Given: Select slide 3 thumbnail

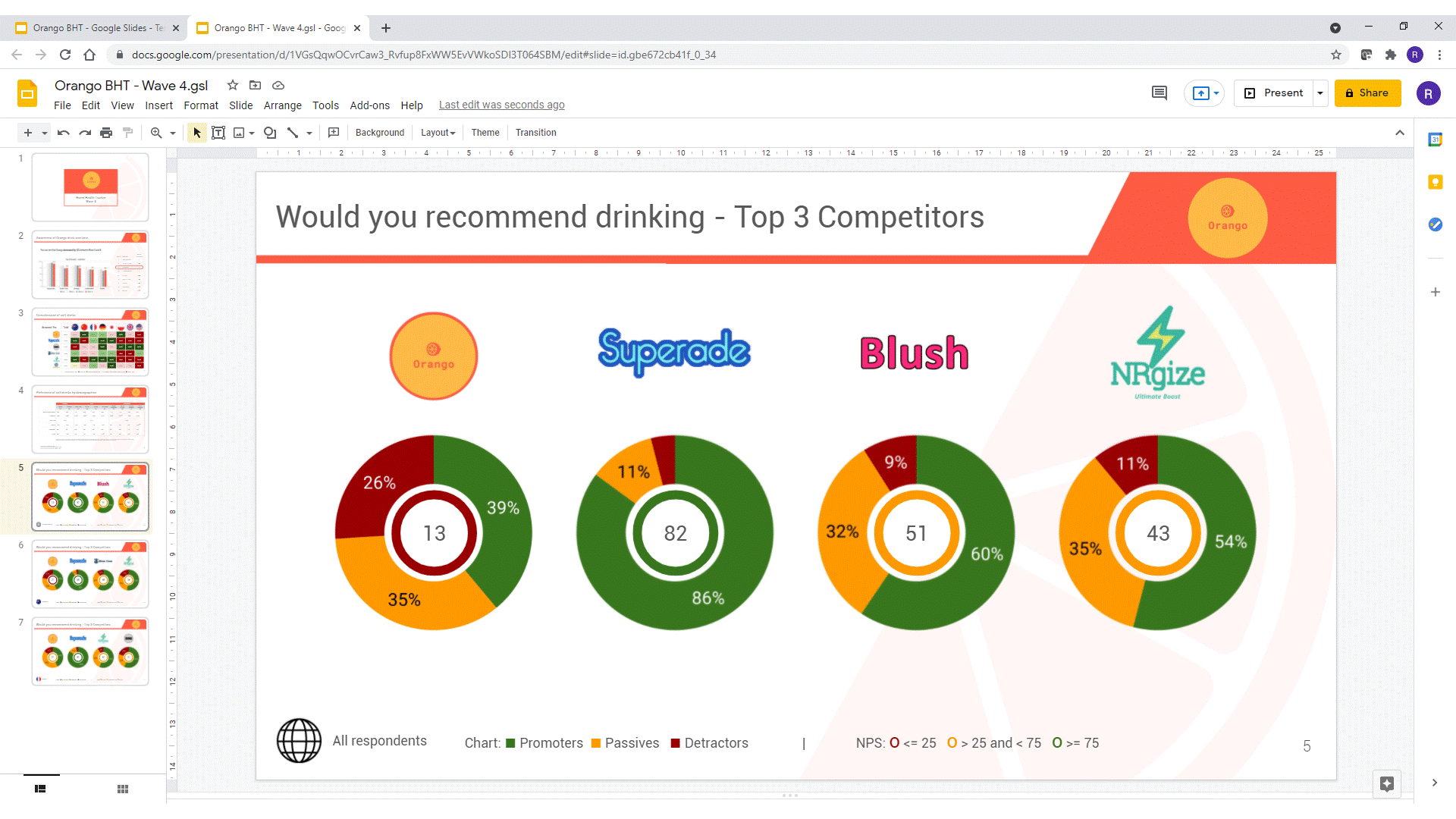Looking at the screenshot, I should [x=90, y=342].
